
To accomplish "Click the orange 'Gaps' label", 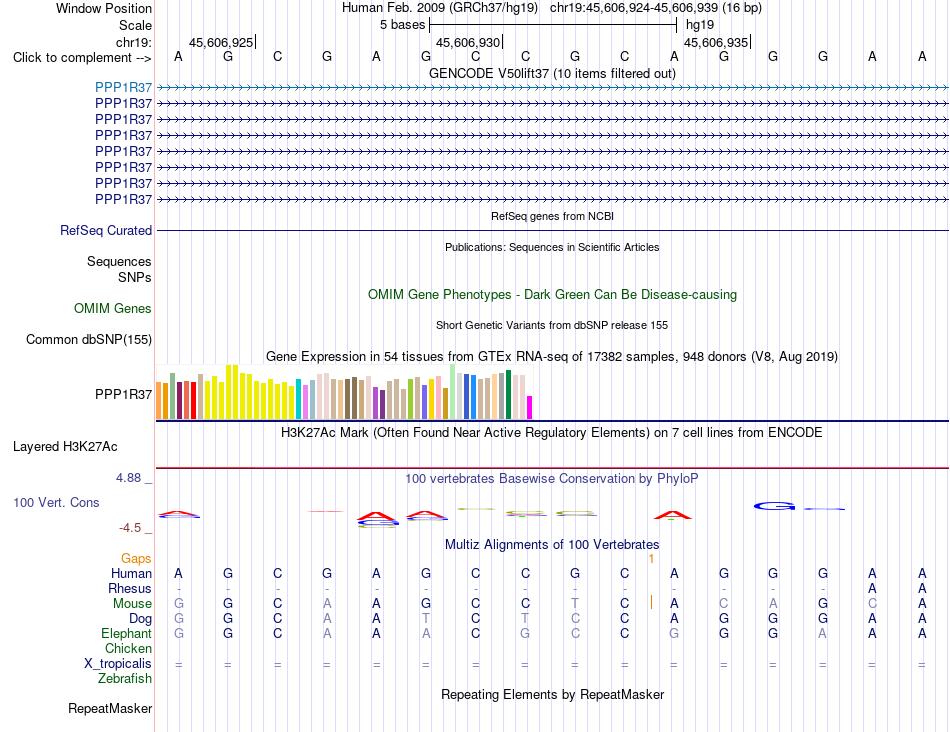I will pyautogui.click(x=136, y=558).
